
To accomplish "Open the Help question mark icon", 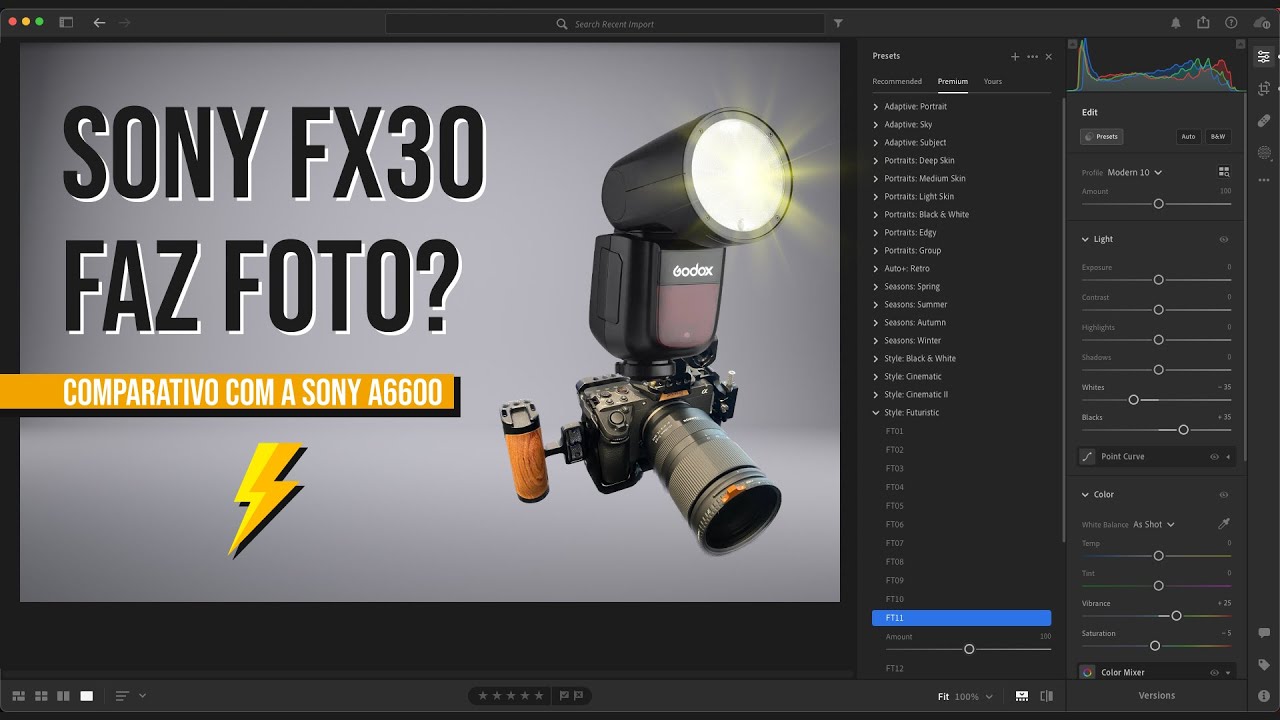I will pyautogui.click(x=1231, y=23).
